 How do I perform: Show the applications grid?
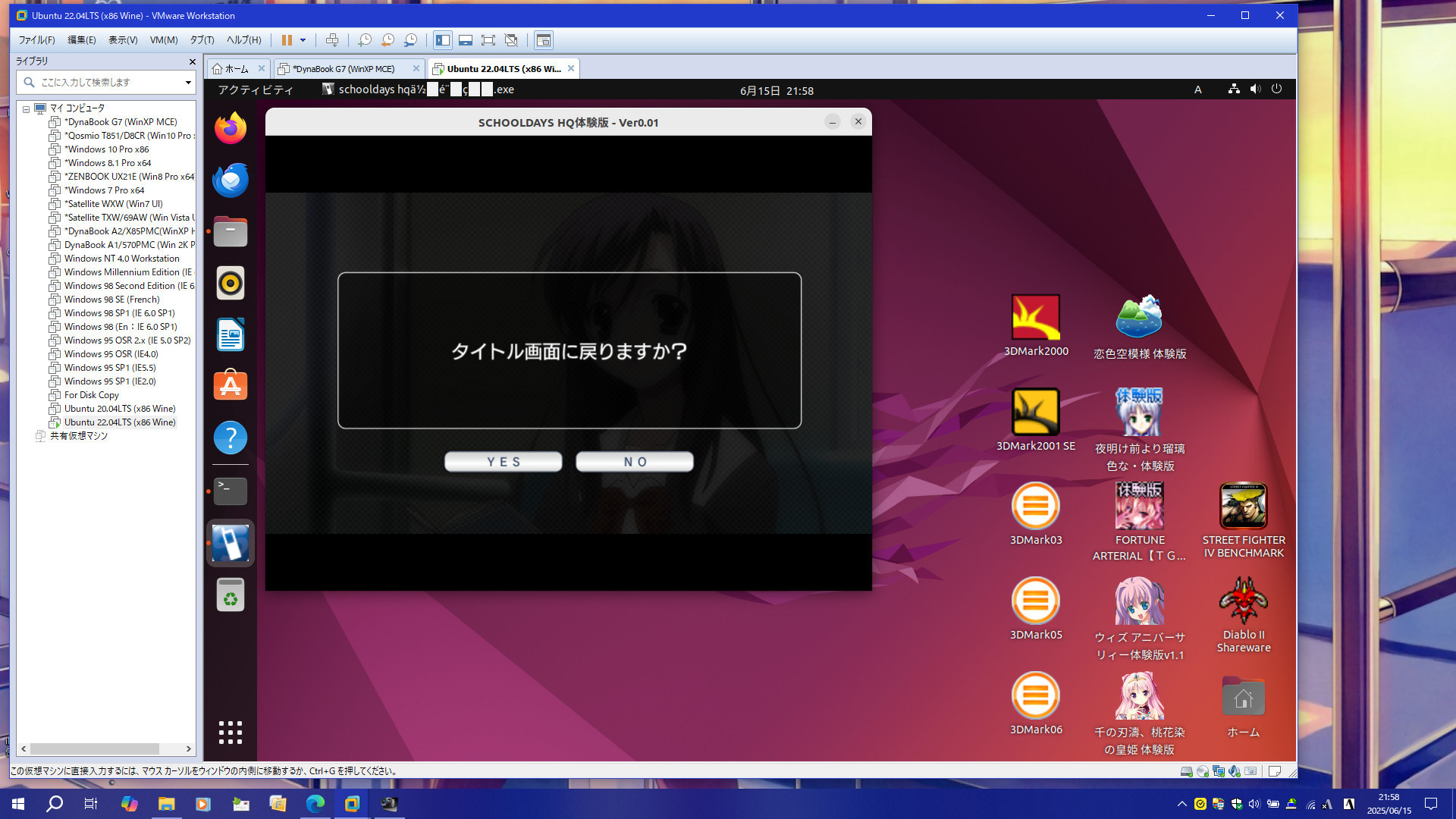point(231,733)
